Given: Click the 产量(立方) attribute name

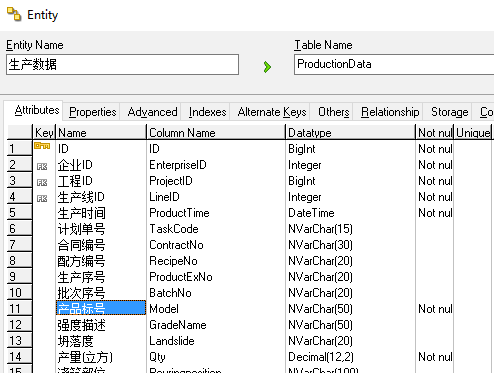Looking at the screenshot, I should [x=85, y=357].
